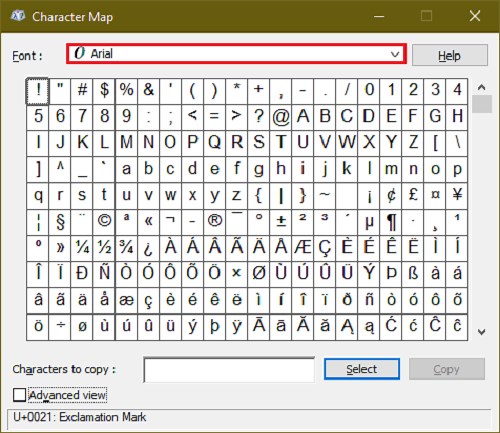Image resolution: width=500 pixels, height=433 pixels.
Task: Select the capital Ą with ogonek
Action: pos(347,327)
